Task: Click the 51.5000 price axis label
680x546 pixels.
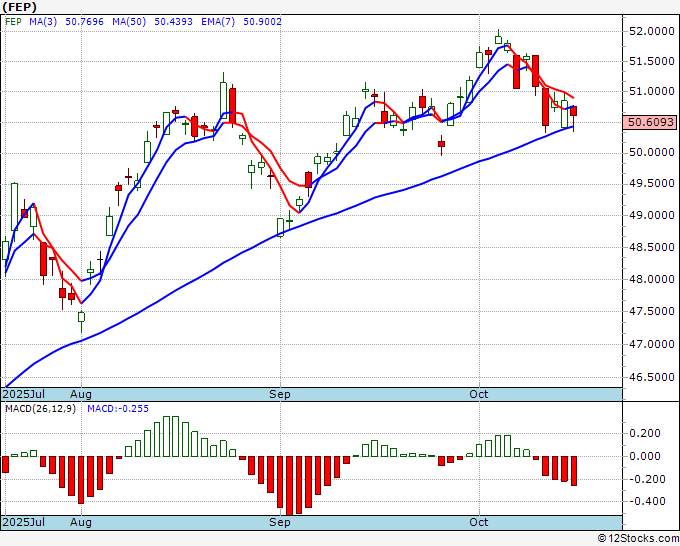Action: [652, 61]
